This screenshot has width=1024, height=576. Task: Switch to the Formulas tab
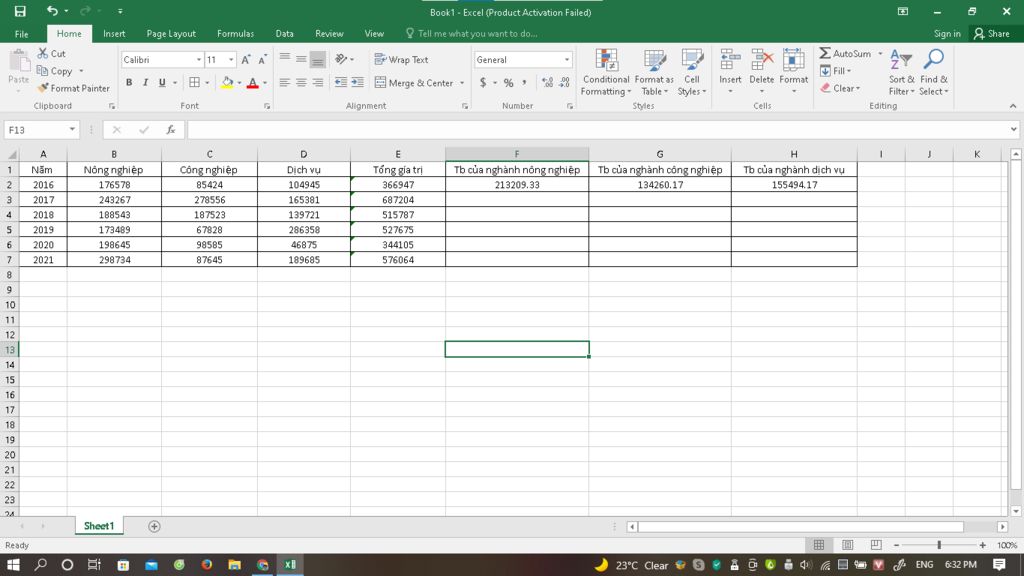click(235, 34)
